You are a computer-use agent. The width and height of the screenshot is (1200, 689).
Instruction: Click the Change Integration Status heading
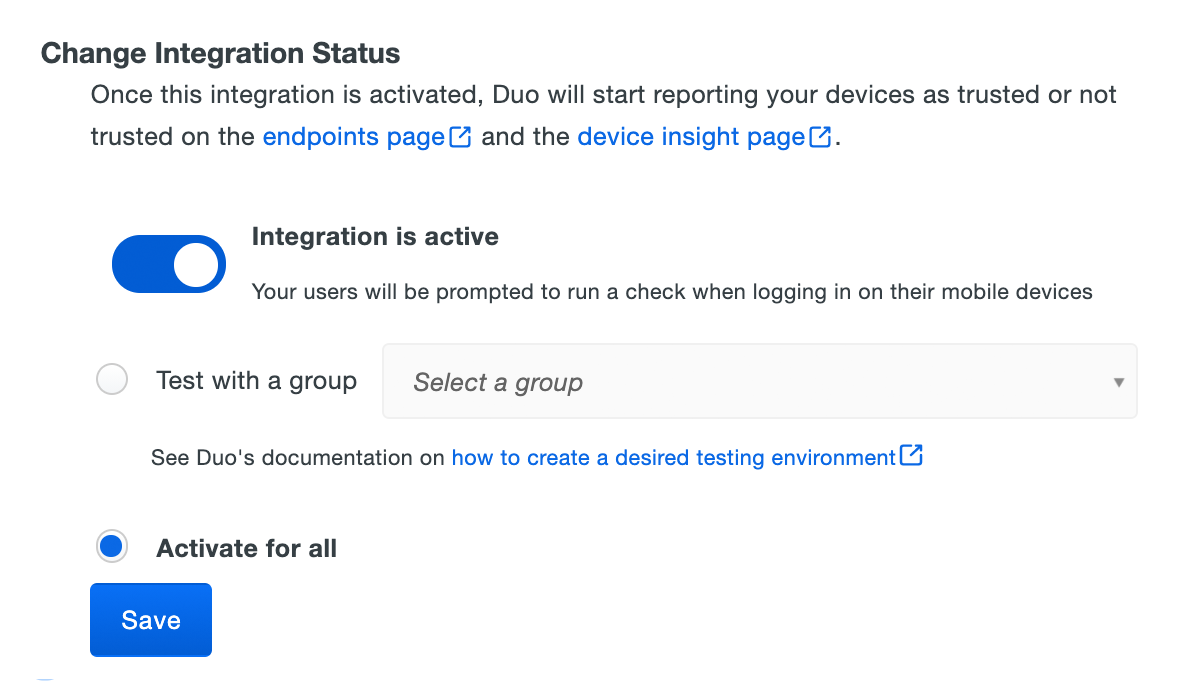pos(220,53)
